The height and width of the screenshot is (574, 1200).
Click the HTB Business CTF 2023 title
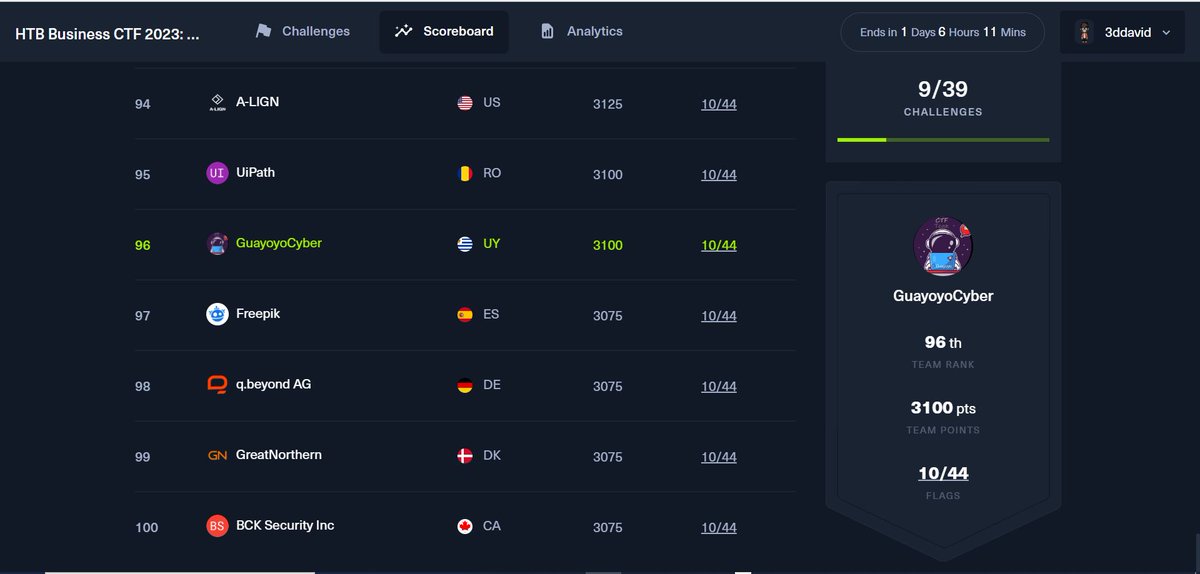point(107,33)
